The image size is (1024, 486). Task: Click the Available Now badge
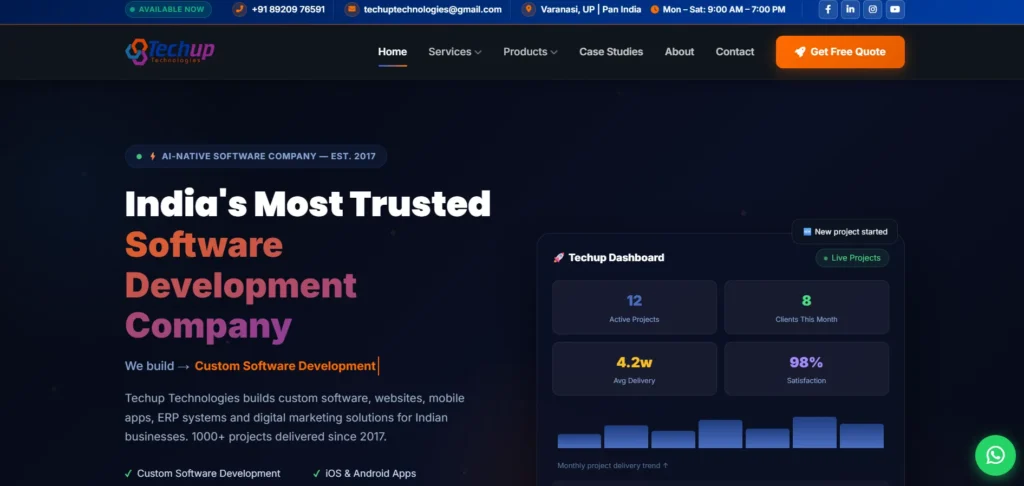[x=168, y=9]
